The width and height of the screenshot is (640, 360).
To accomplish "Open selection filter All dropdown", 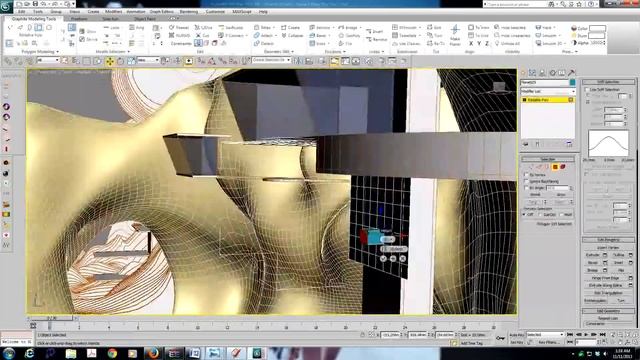I will pyautogui.click(x=48, y=60).
